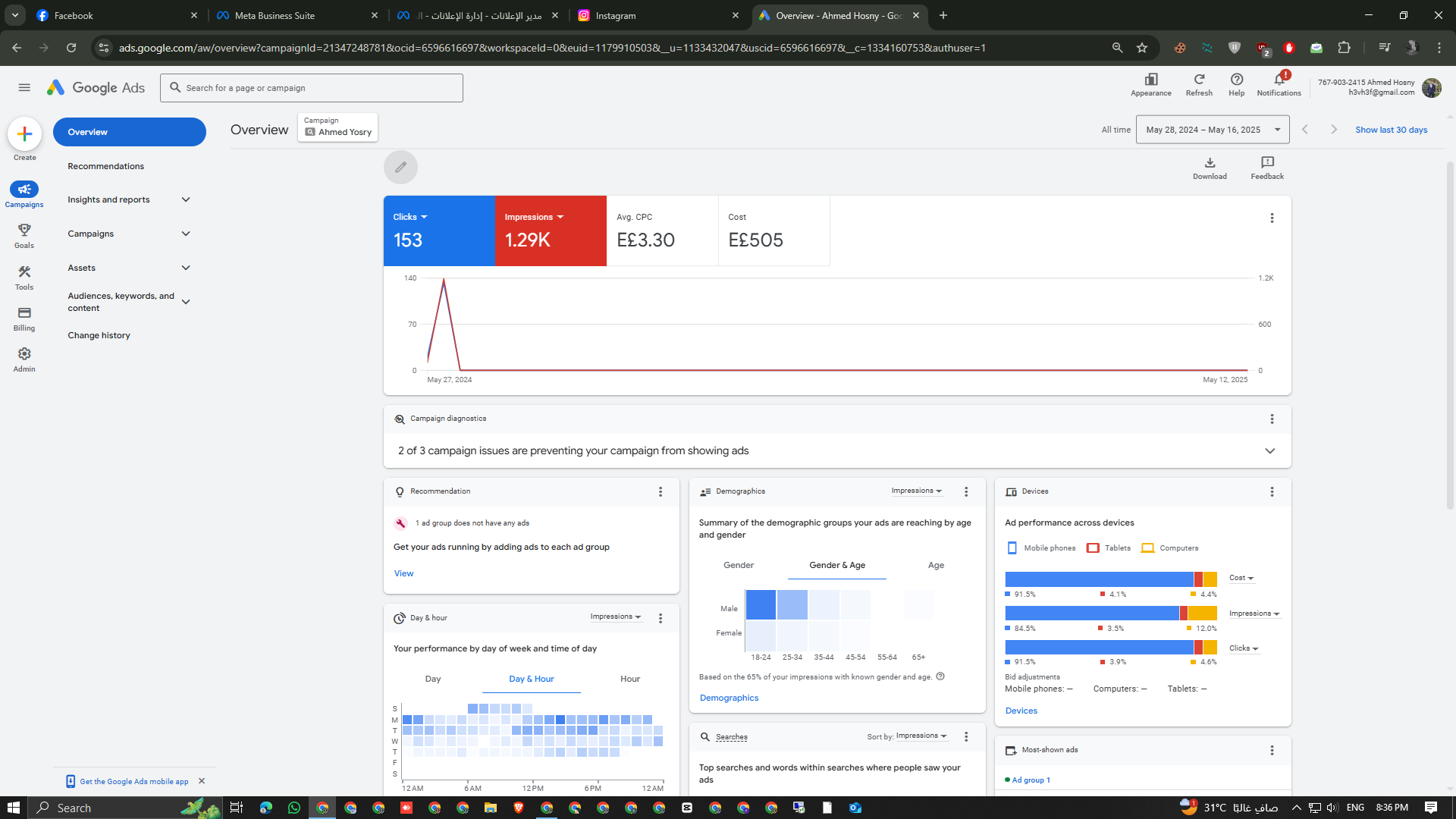Open Devices report link
Viewport: 1456px width, 819px height.
[x=1021, y=711]
